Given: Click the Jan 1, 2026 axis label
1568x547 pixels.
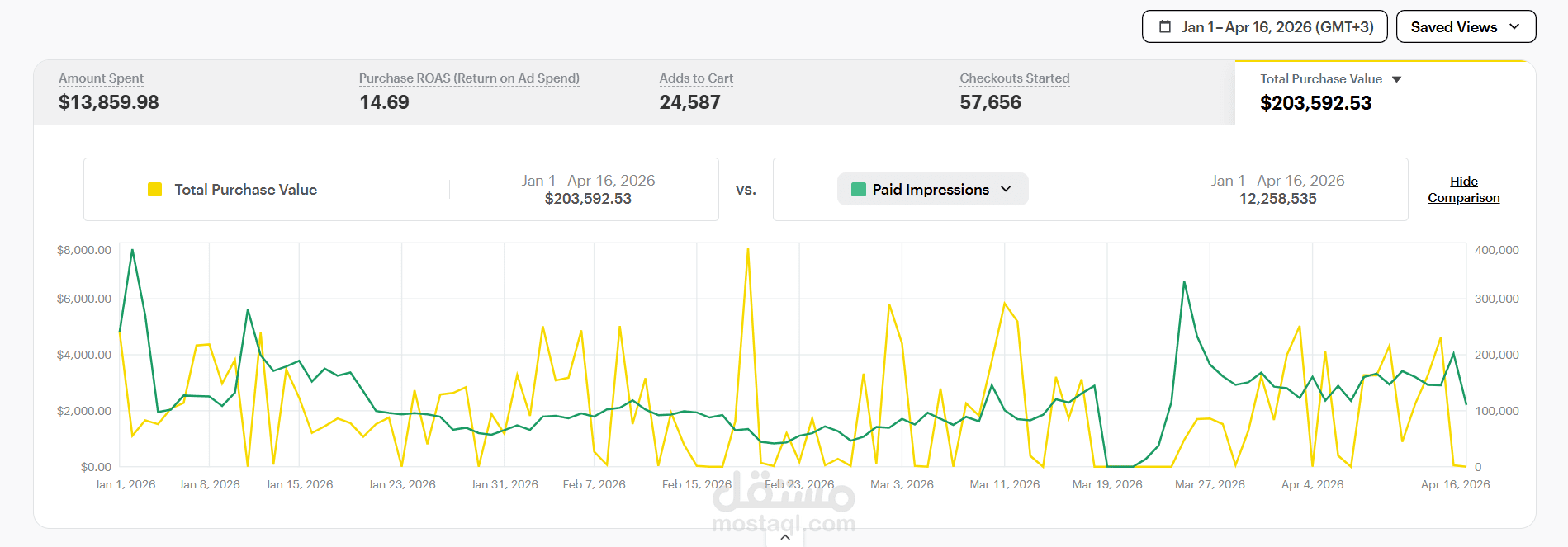Looking at the screenshot, I should pos(125,484).
